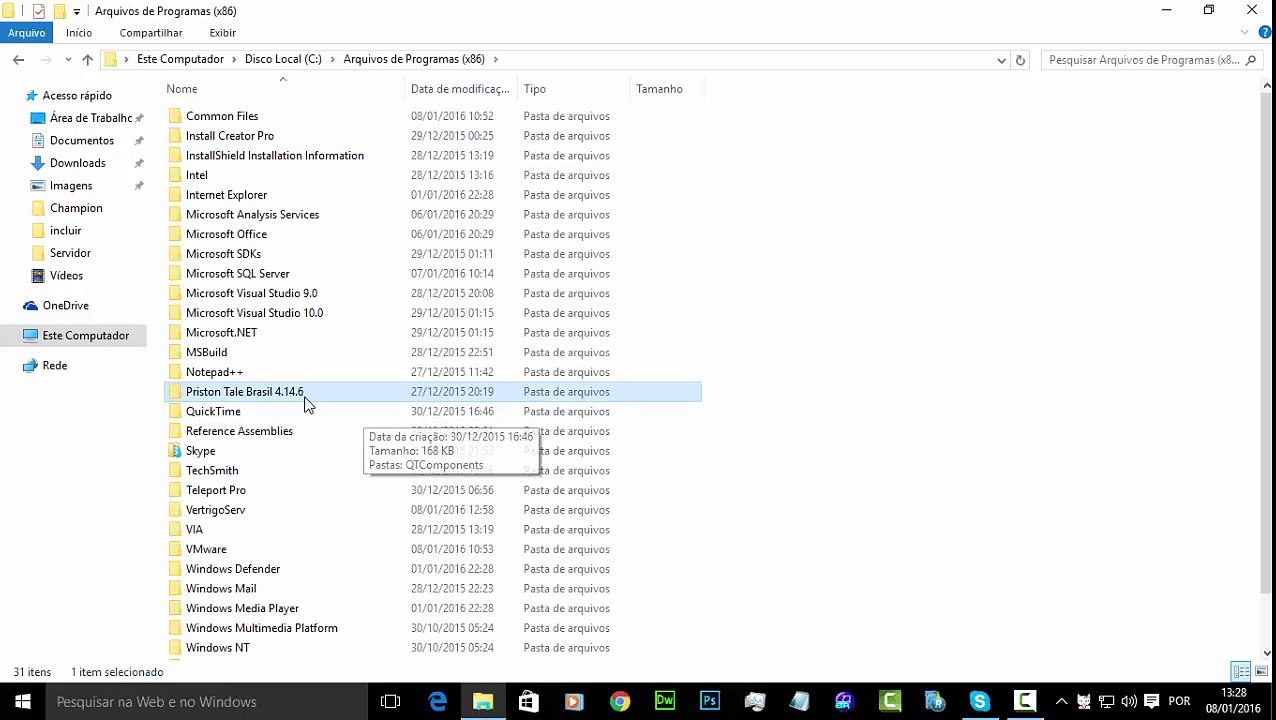The width and height of the screenshot is (1276, 720).
Task: Open the Windows Store from the taskbar
Action: click(528, 702)
